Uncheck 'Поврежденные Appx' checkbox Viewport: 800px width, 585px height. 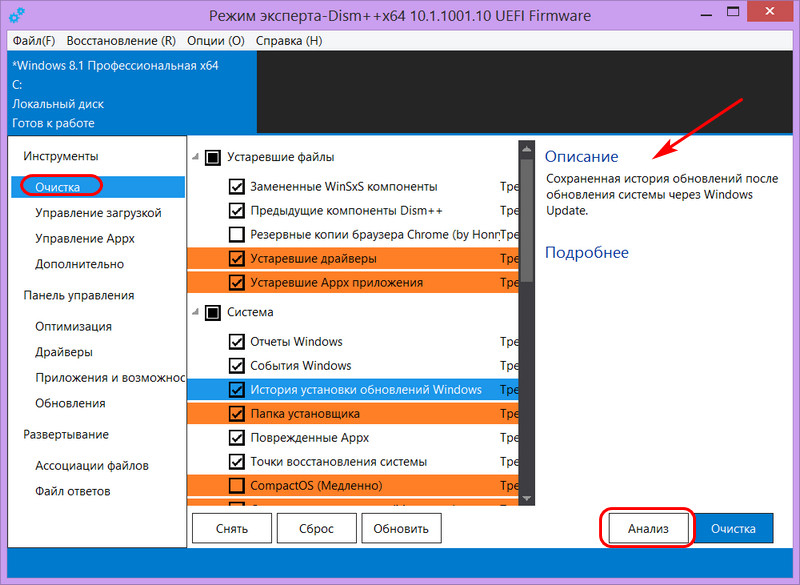click(236, 438)
